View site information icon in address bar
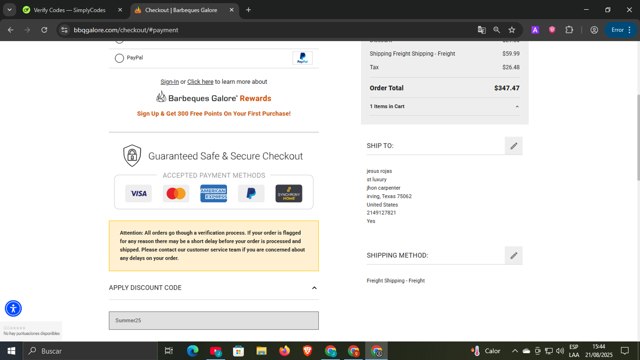Image resolution: width=640 pixels, height=360 pixels. tap(64, 30)
